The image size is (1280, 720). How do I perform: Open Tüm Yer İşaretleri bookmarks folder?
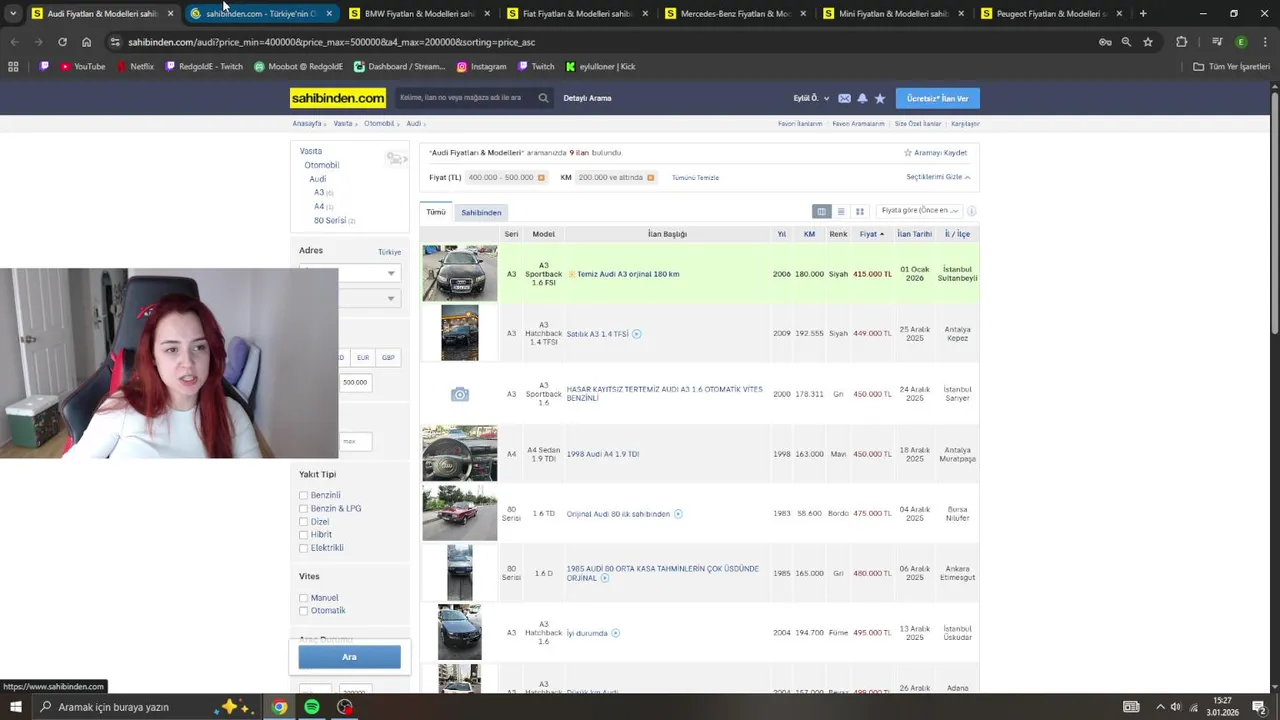(1232, 67)
